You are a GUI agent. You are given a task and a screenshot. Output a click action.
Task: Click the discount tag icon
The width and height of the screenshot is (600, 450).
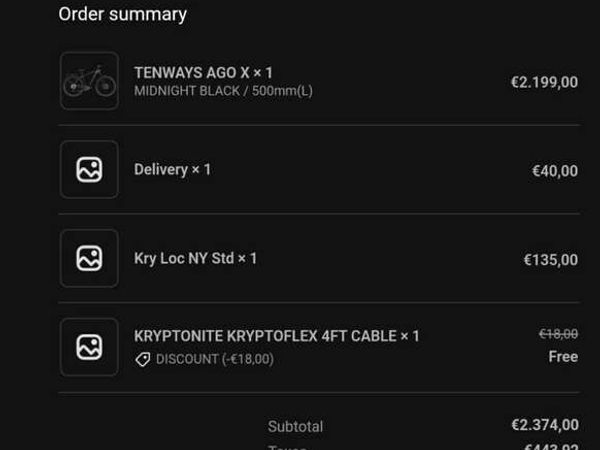point(143,359)
